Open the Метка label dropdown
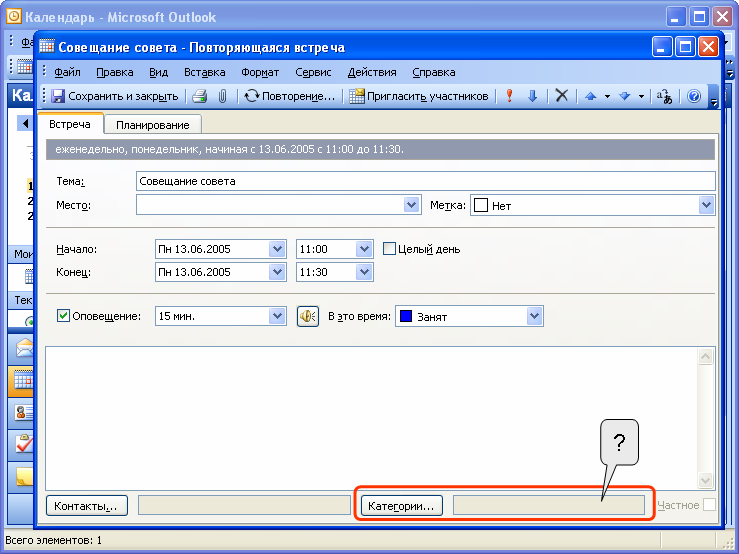The image size is (739, 554). pos(706,205)
